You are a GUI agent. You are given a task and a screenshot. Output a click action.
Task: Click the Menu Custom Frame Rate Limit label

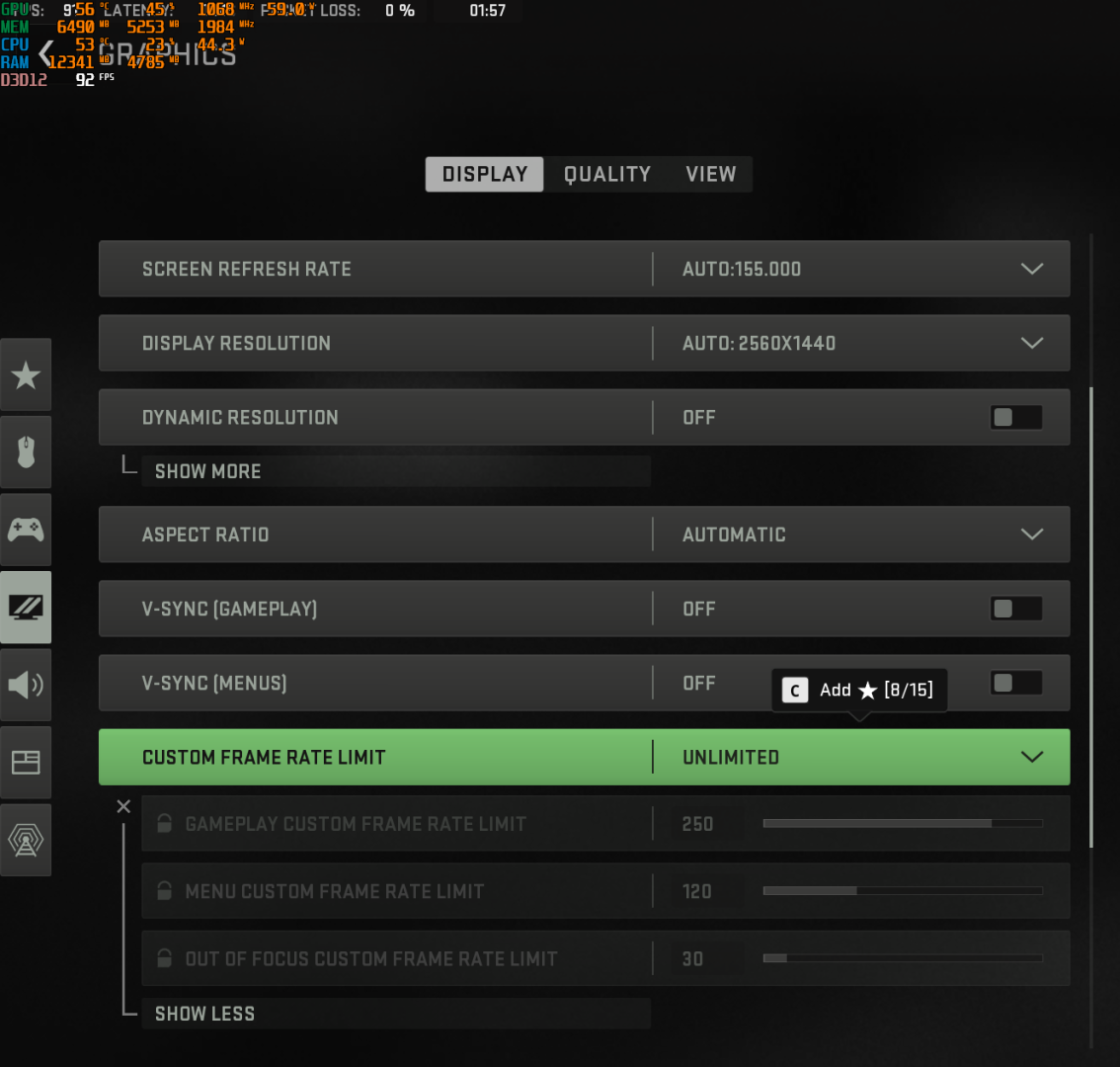(334, 891)
